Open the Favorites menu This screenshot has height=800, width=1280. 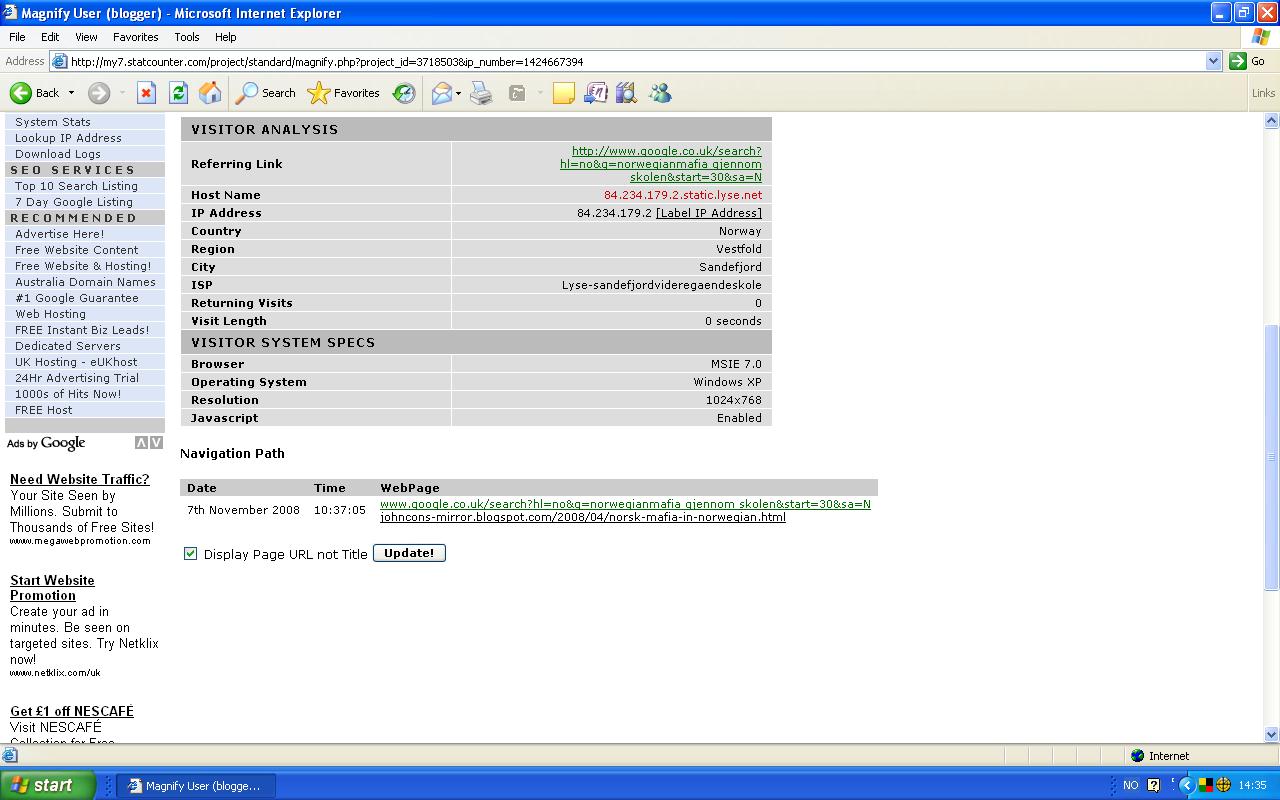click(x=136, y=37)
